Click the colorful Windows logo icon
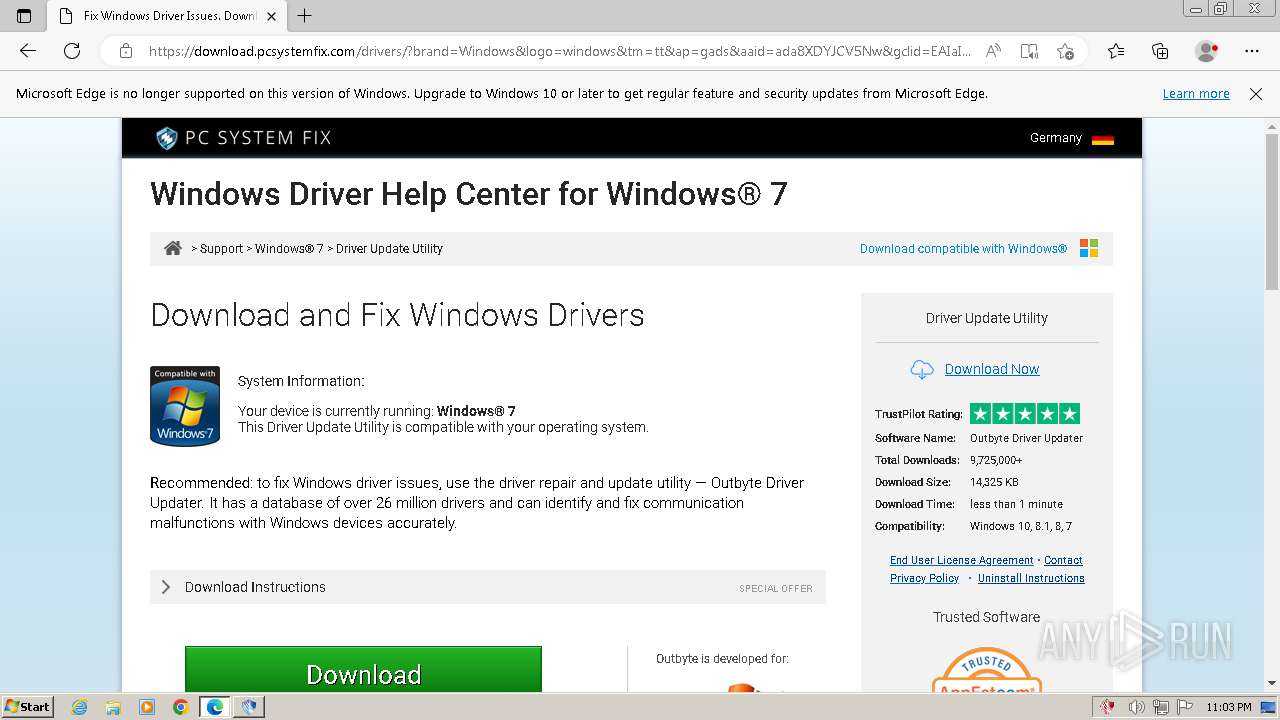Viewport: 1280px width, 720px height. [1089, 248]
